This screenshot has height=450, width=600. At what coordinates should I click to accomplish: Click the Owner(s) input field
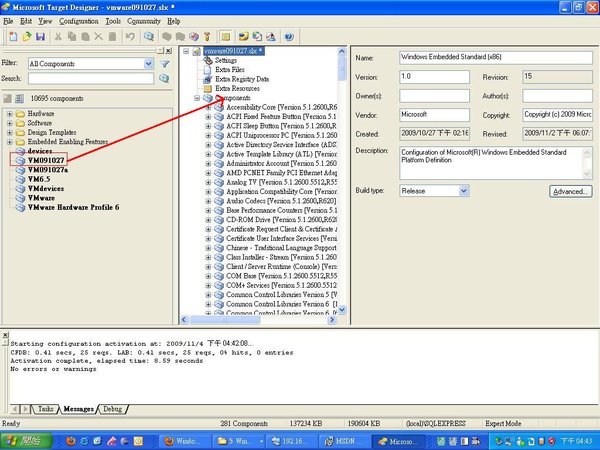click(434, 96)
